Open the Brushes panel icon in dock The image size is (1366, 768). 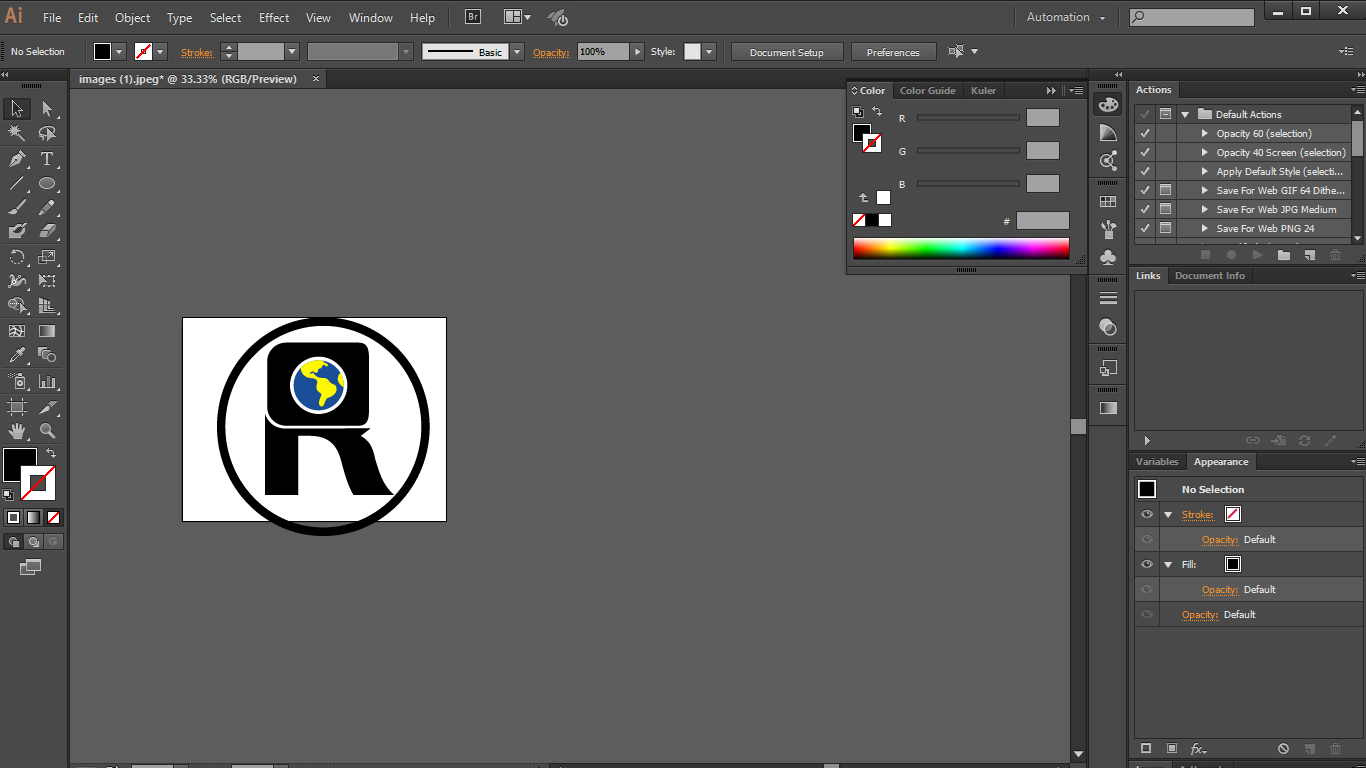click(x=1108, y=230)
